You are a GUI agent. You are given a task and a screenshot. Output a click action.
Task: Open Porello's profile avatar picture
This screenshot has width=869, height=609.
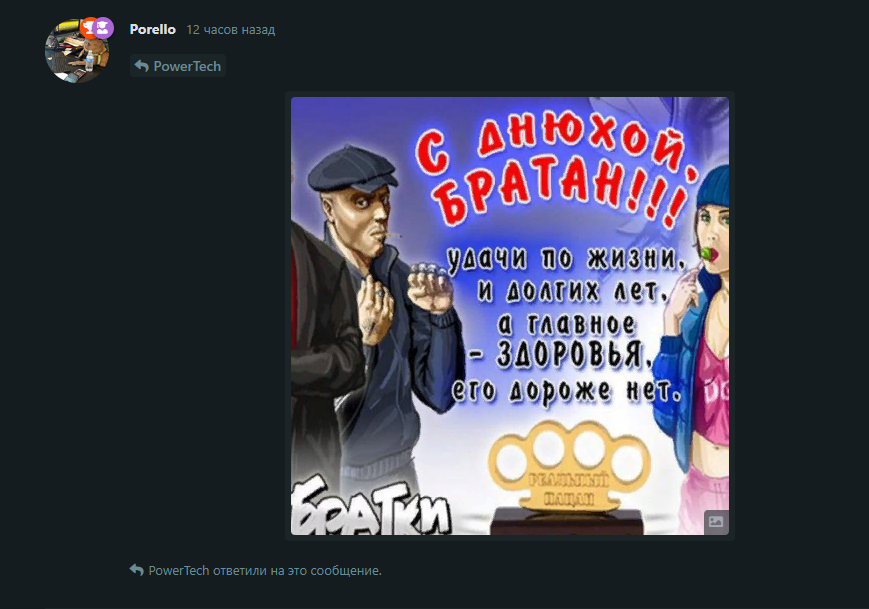pos(76,52)
